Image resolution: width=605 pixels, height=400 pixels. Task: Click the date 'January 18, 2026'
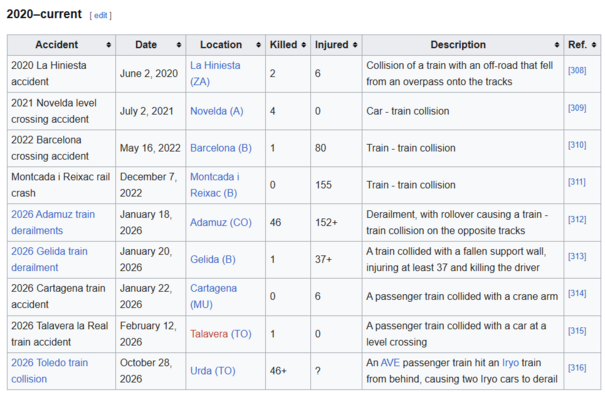tap(146, 222)
